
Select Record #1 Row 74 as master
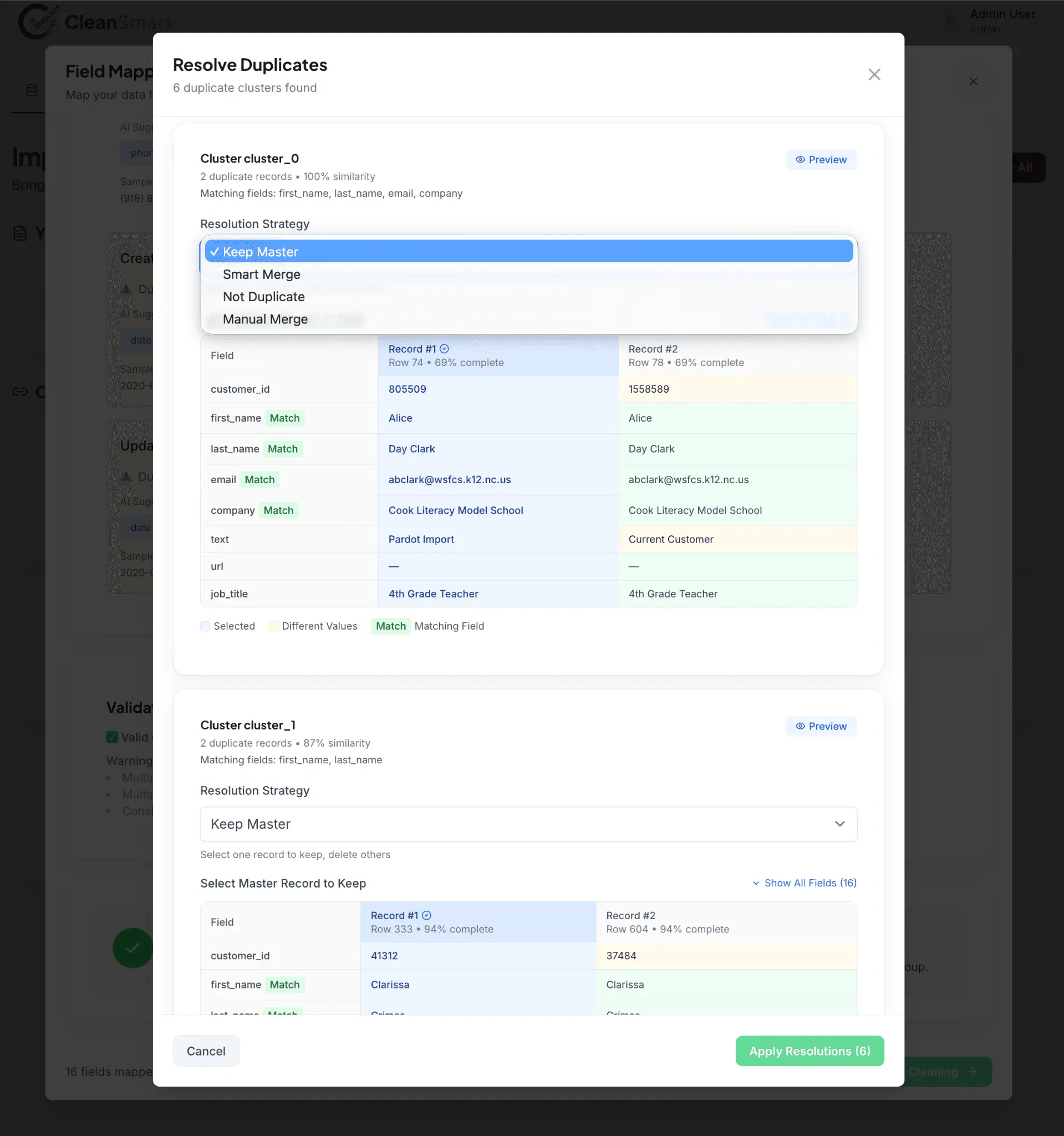click(x=498, y=356)
